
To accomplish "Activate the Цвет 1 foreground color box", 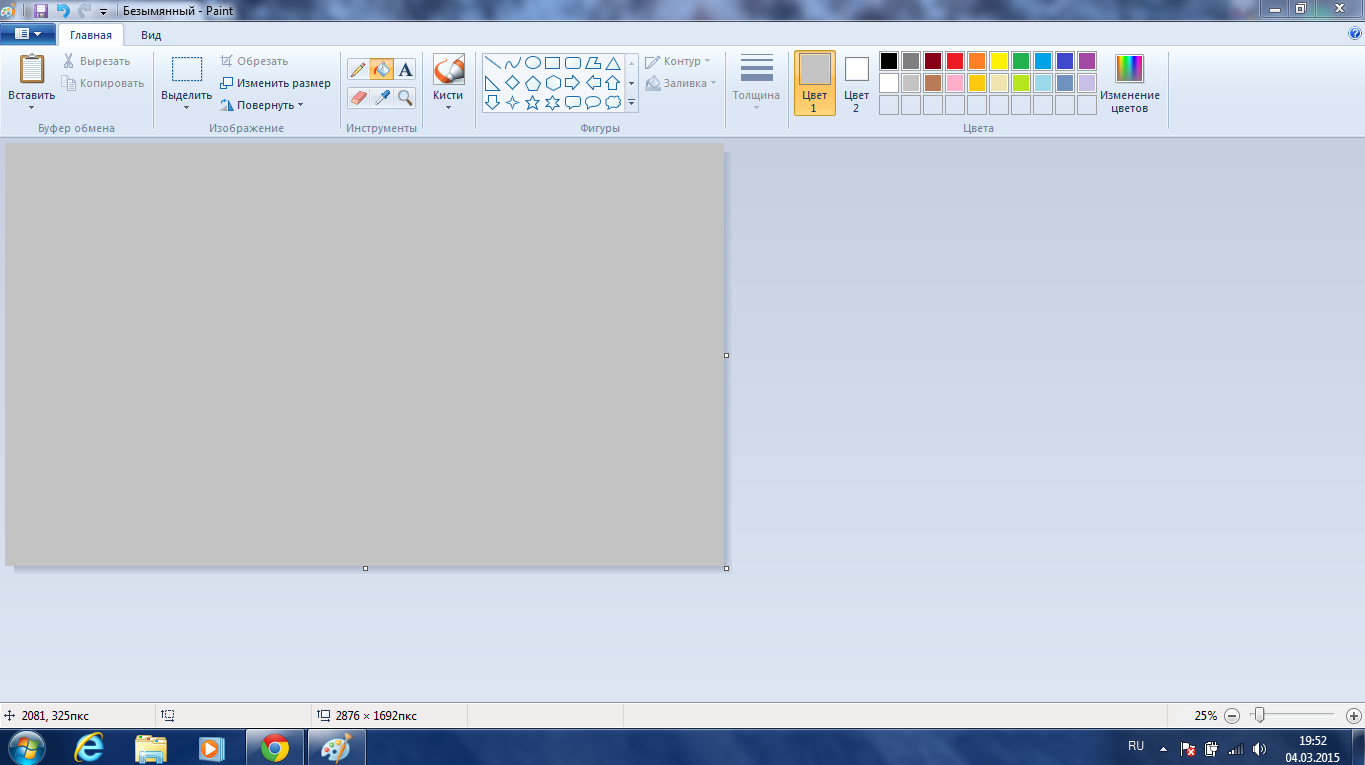I will (815, 83).
